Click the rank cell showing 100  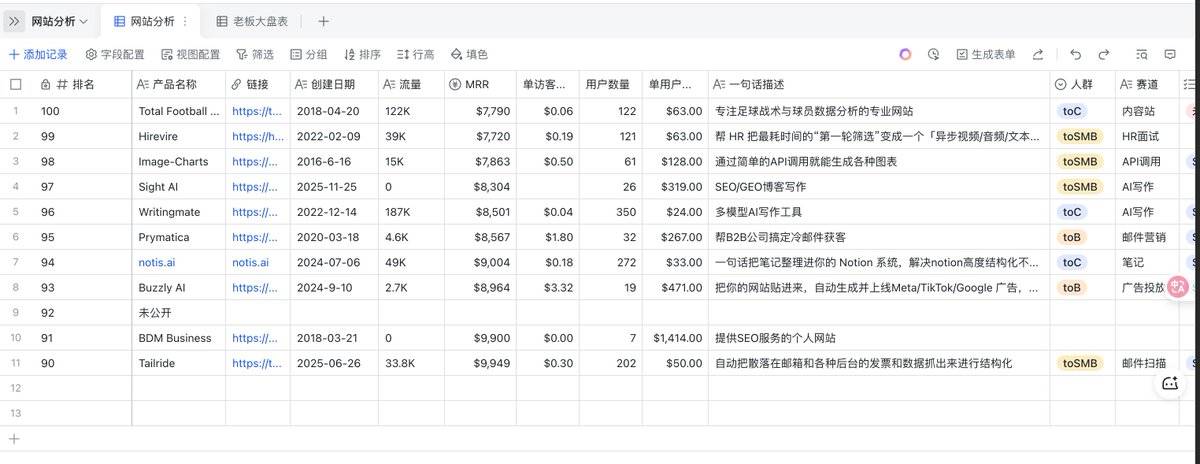(x=82, y=111)
